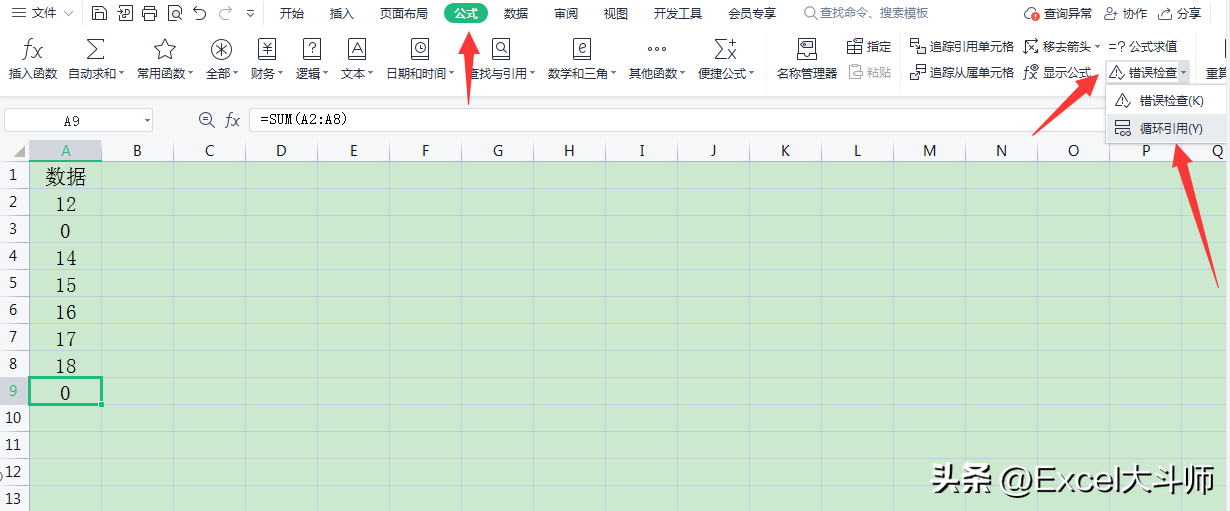Click the Save icon in quick toolbar

99,13
